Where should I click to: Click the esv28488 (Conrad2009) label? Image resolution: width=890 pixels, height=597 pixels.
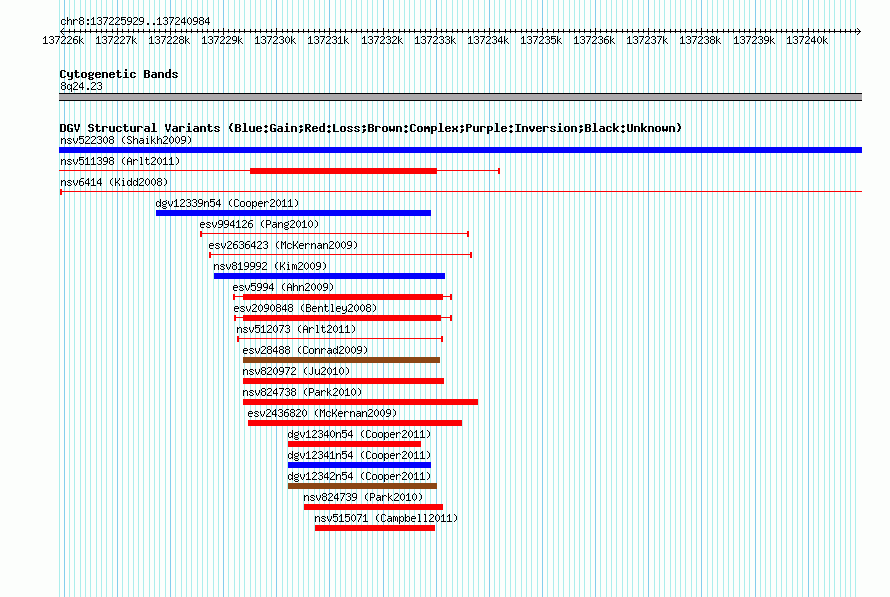click(x=305, y=350)
